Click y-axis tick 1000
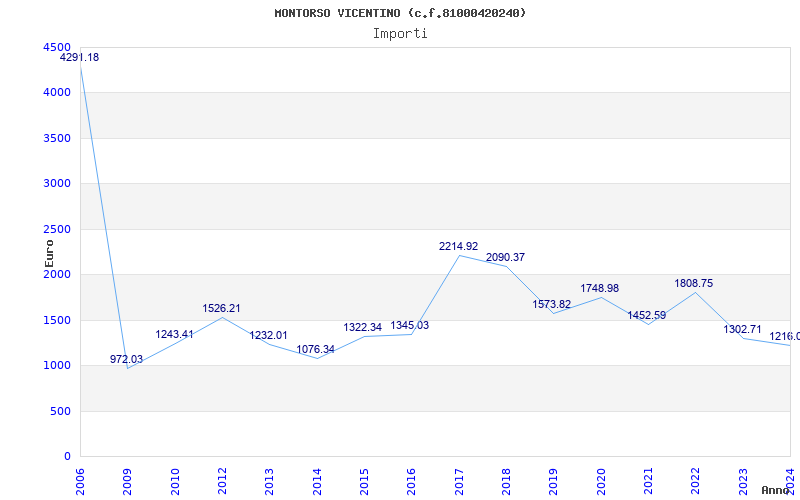Image resolution: width=800 pixels, height=500 pixels. (x=57, y=366)
